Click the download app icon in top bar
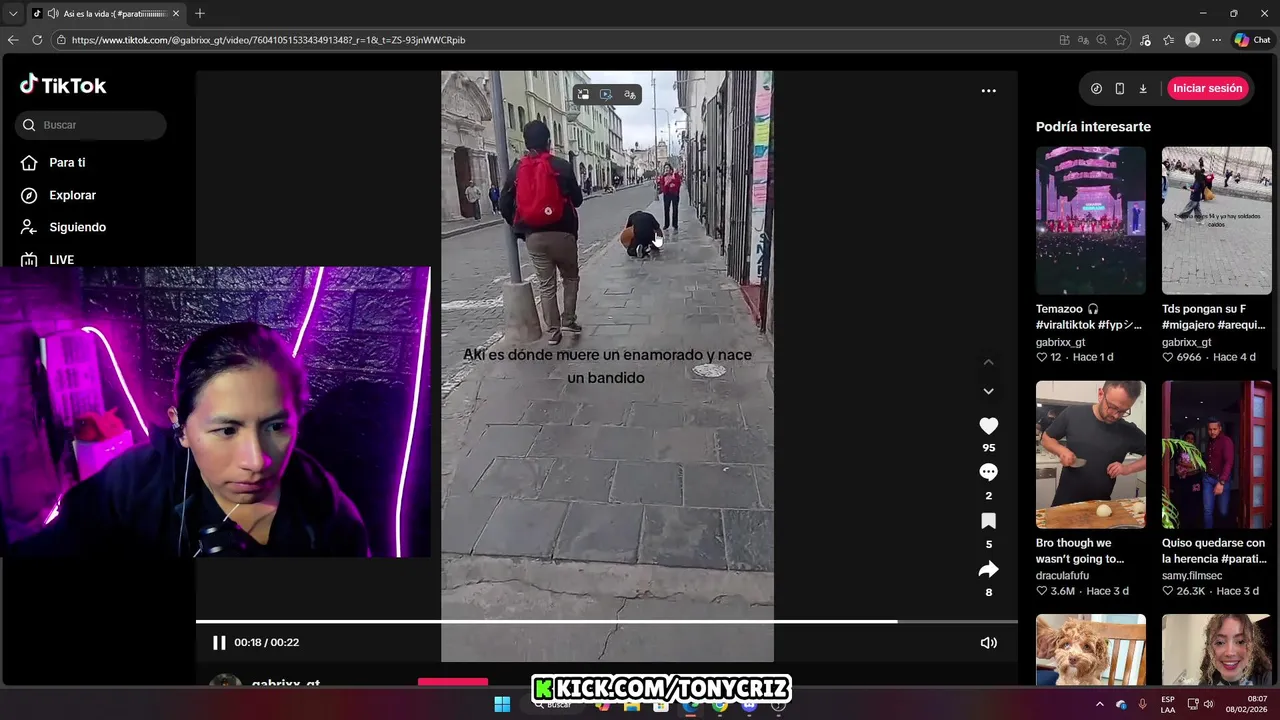 pos(1143,88)
